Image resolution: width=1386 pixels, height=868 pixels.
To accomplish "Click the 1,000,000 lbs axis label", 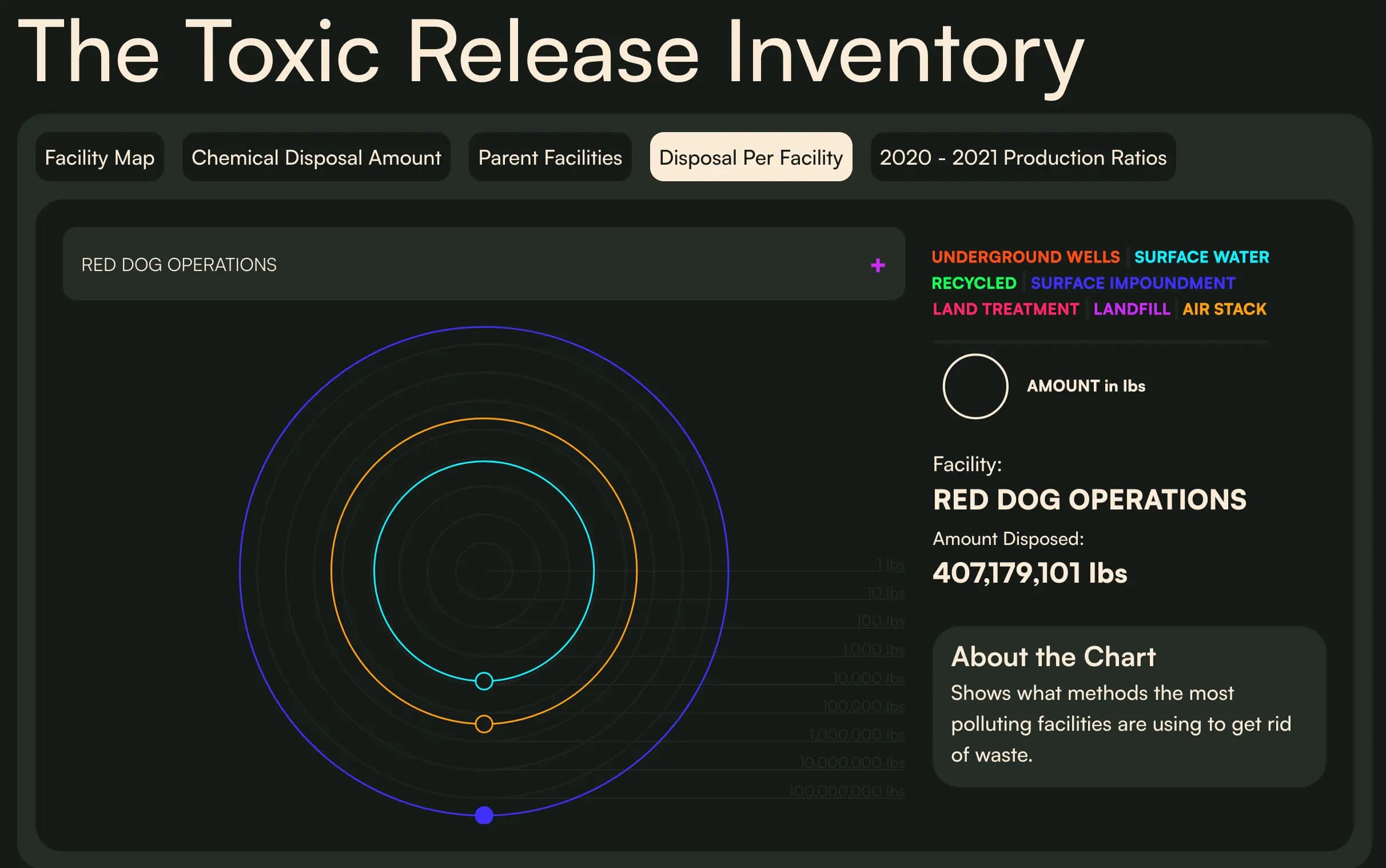I will (x=857, y=734).
